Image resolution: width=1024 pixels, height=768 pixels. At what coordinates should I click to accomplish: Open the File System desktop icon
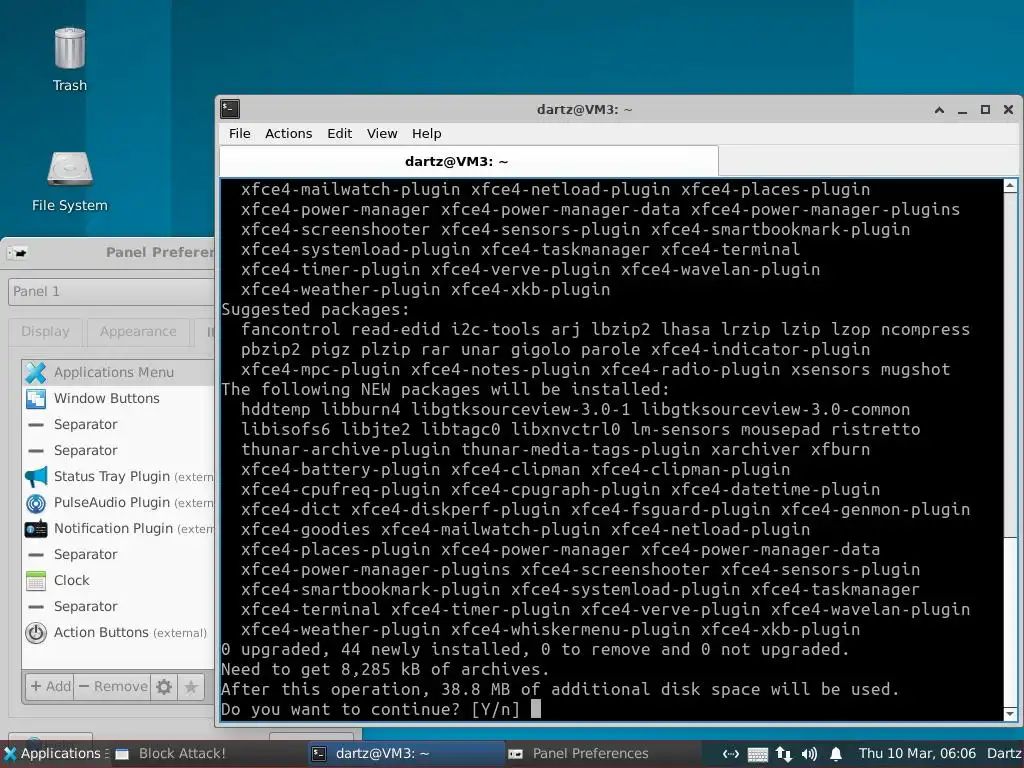tap(70, 169)
